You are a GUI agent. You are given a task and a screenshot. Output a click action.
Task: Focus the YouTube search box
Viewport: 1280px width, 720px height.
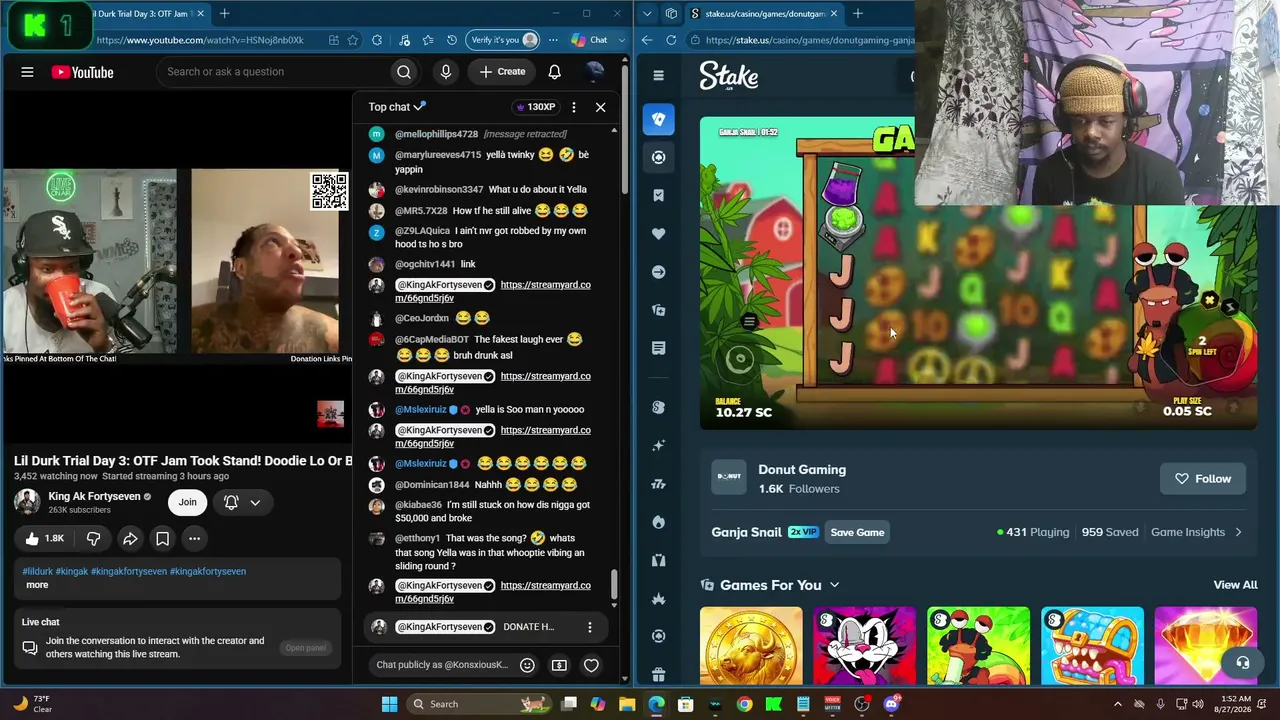(274, 72)
